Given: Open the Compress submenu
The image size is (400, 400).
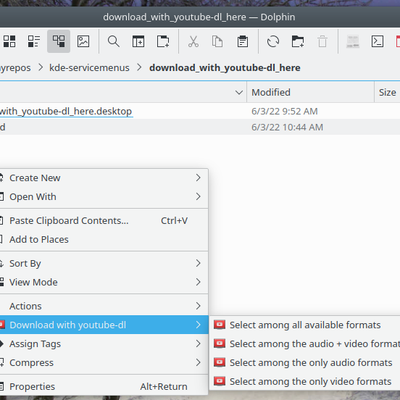Looking at the screenshot, I should 104,362.
